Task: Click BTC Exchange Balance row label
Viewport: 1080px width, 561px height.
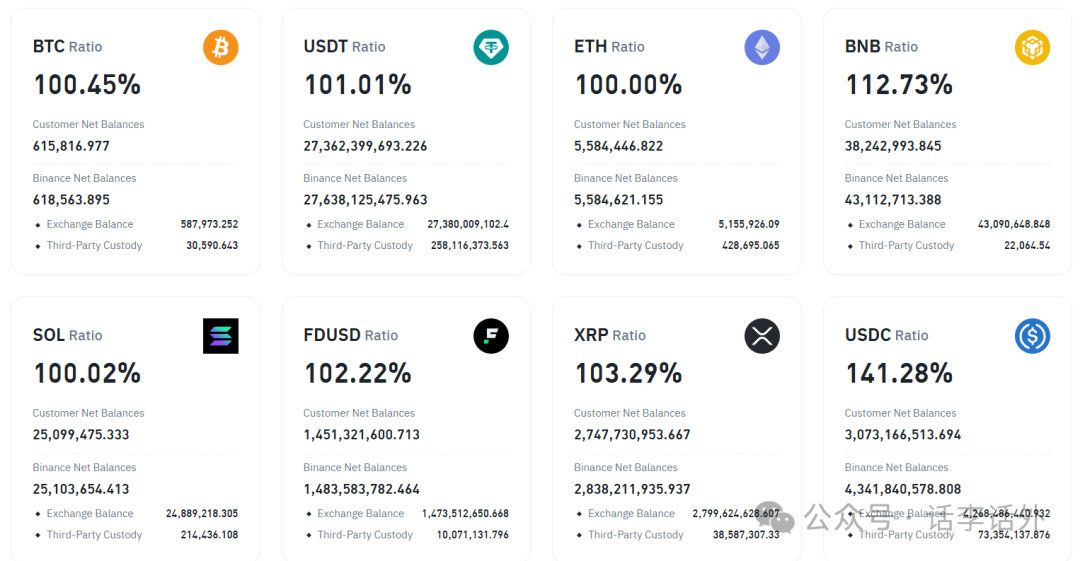Action: coord(90,225)
